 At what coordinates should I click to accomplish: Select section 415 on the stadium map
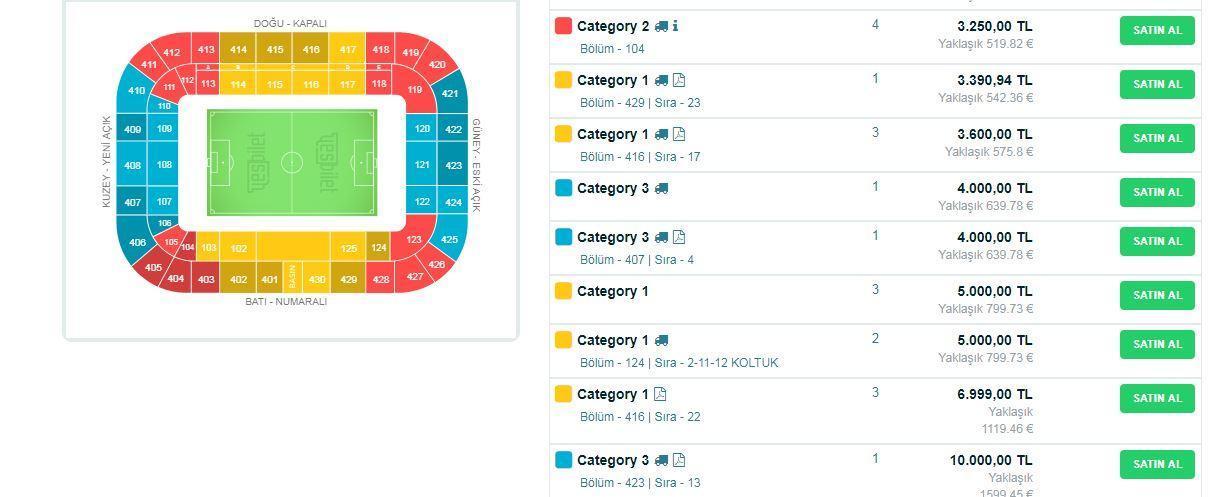point(275,49)
